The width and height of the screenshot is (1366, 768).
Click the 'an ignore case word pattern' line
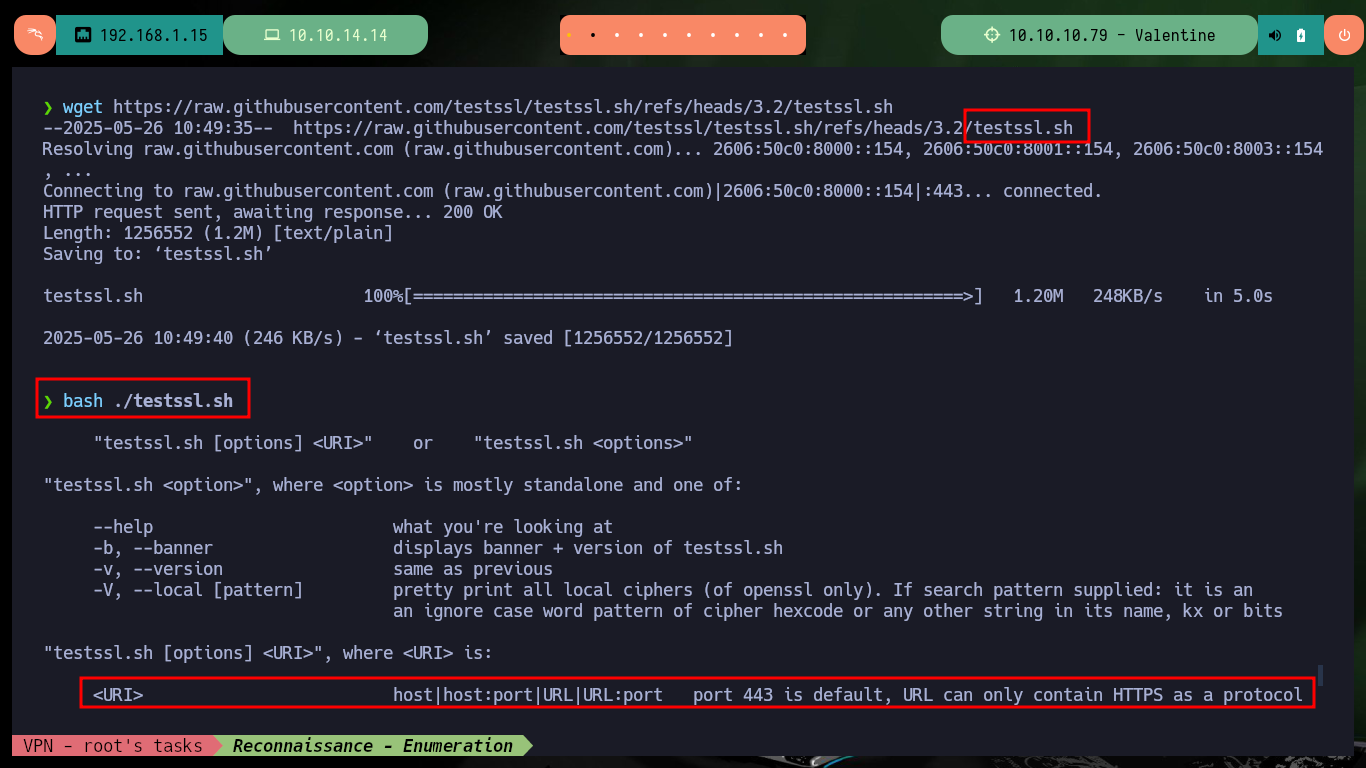tap(838, 611)
